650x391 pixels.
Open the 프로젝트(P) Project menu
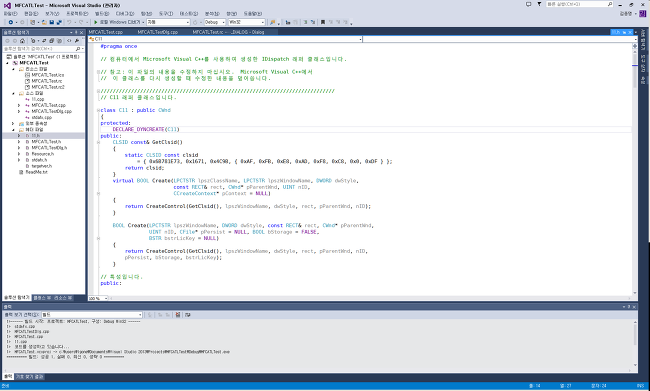click(x=77, y=14)
